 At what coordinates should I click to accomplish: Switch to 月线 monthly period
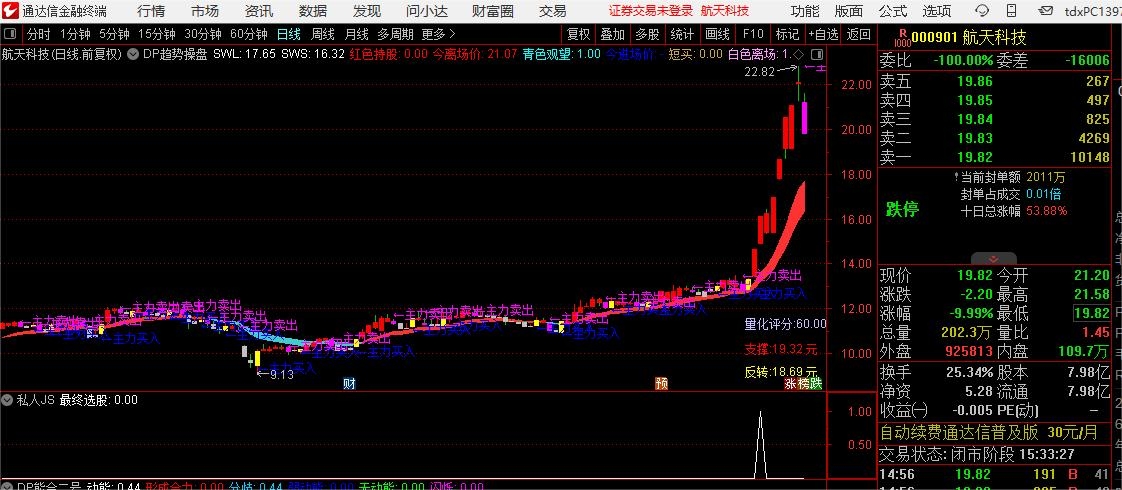point(356,34)
